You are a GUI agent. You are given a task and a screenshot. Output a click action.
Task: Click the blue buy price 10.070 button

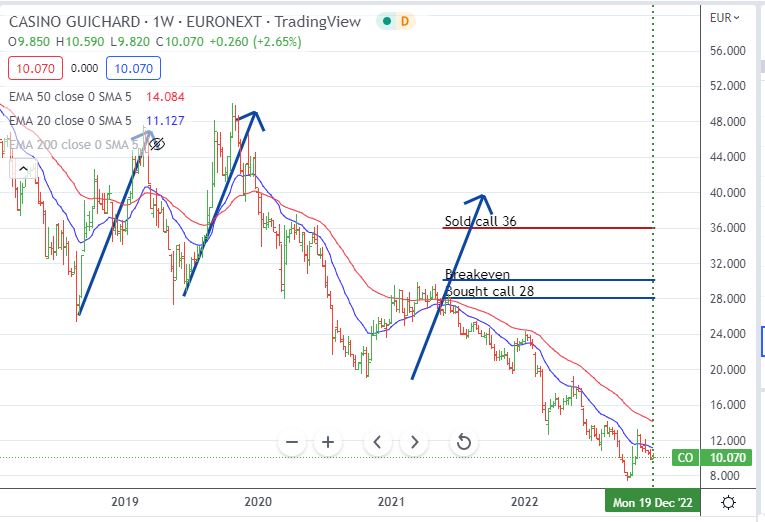point(133,68)
